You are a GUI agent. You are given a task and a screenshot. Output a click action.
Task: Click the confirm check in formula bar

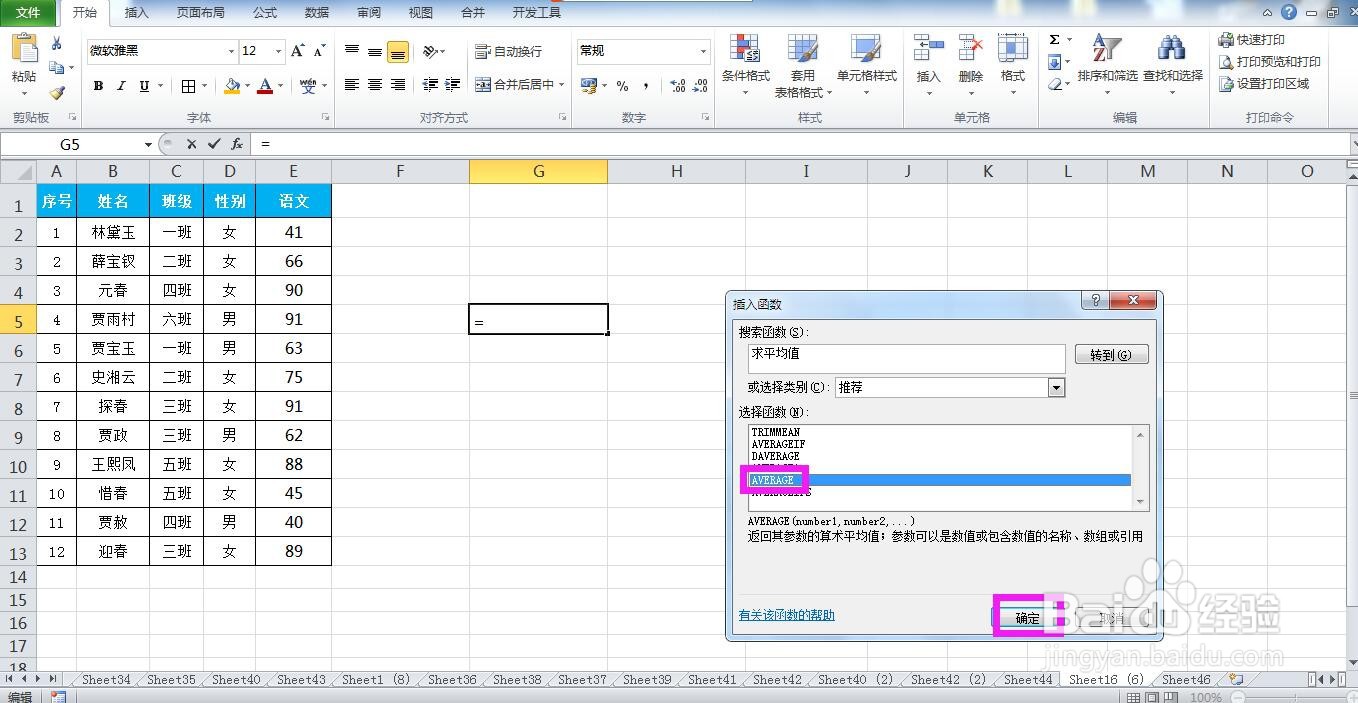tap(213, 144)
